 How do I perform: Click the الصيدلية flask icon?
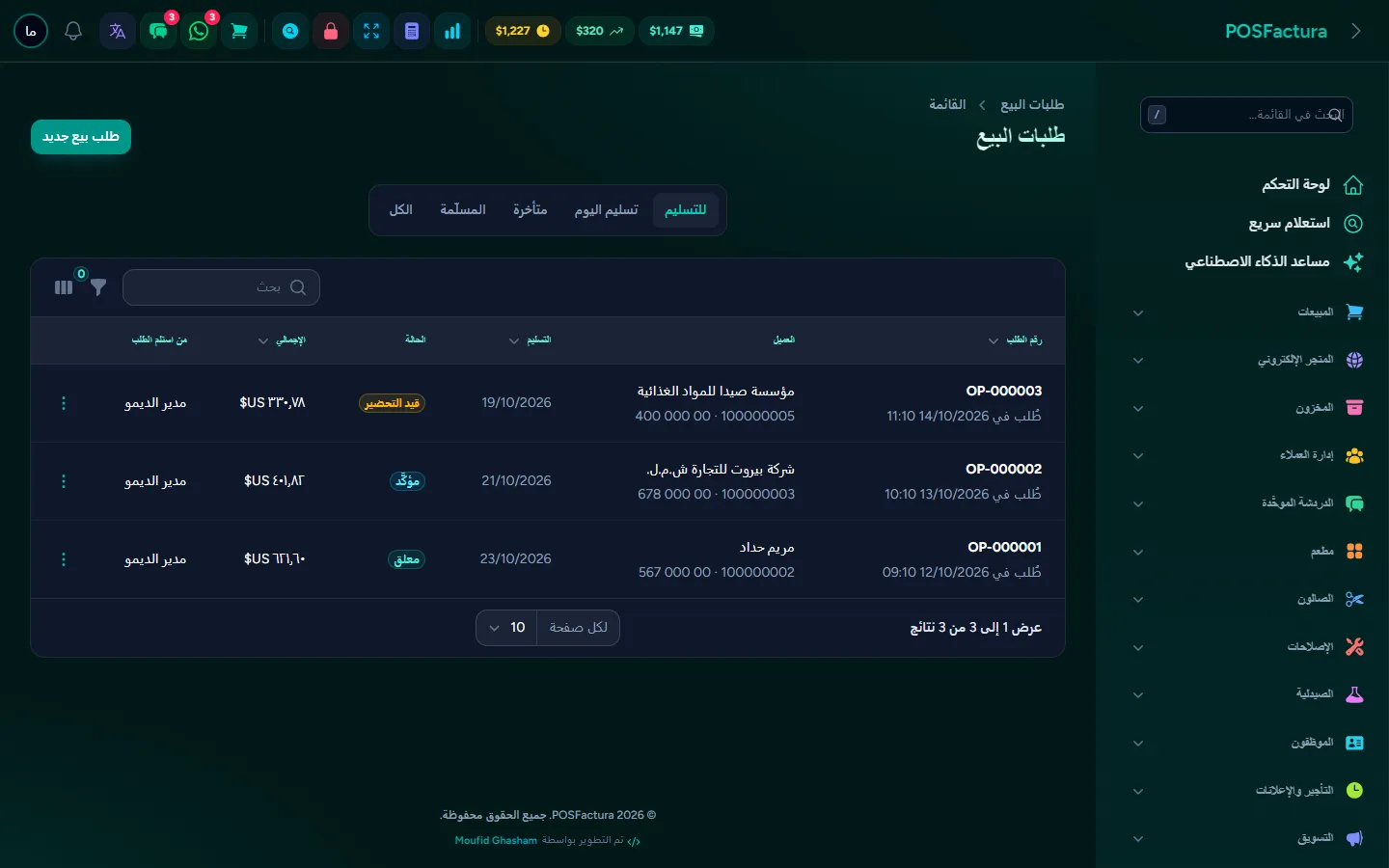pyautogui.click(x=1354, y=694)
